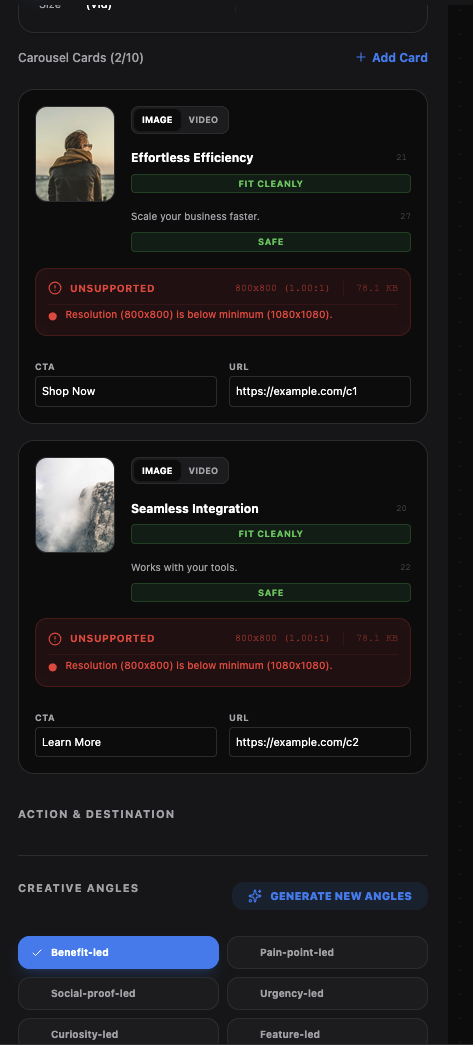Open the Effortless Efficiency card thumbnail

75,154
